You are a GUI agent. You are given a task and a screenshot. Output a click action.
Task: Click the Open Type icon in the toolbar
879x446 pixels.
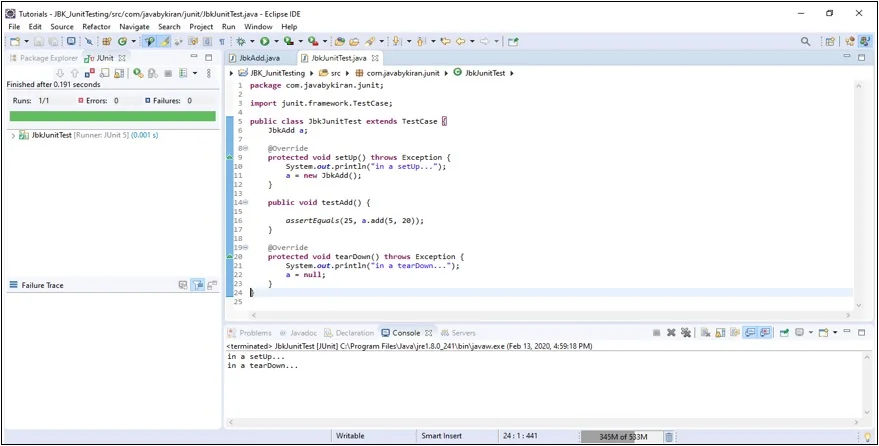click(x=339, y=41)
